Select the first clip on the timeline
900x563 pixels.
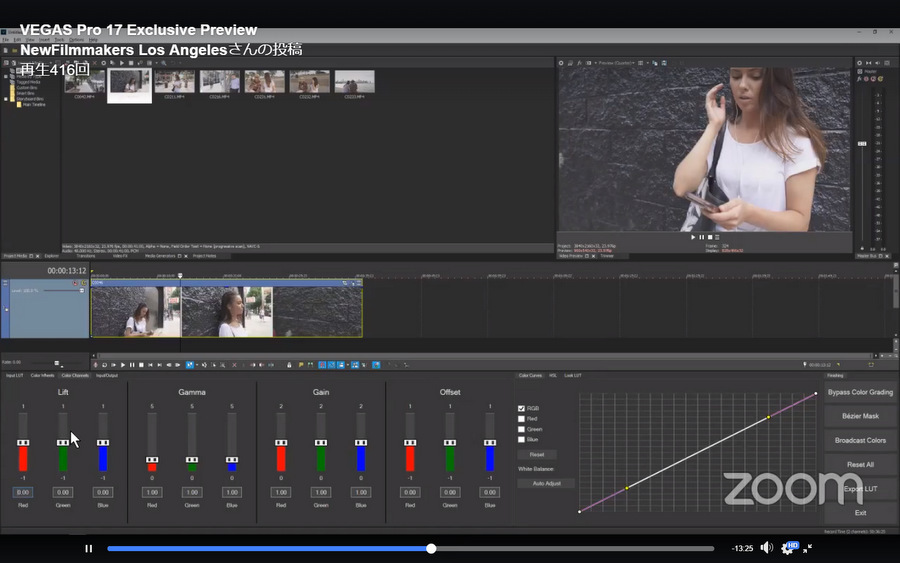tap(136, 310)
